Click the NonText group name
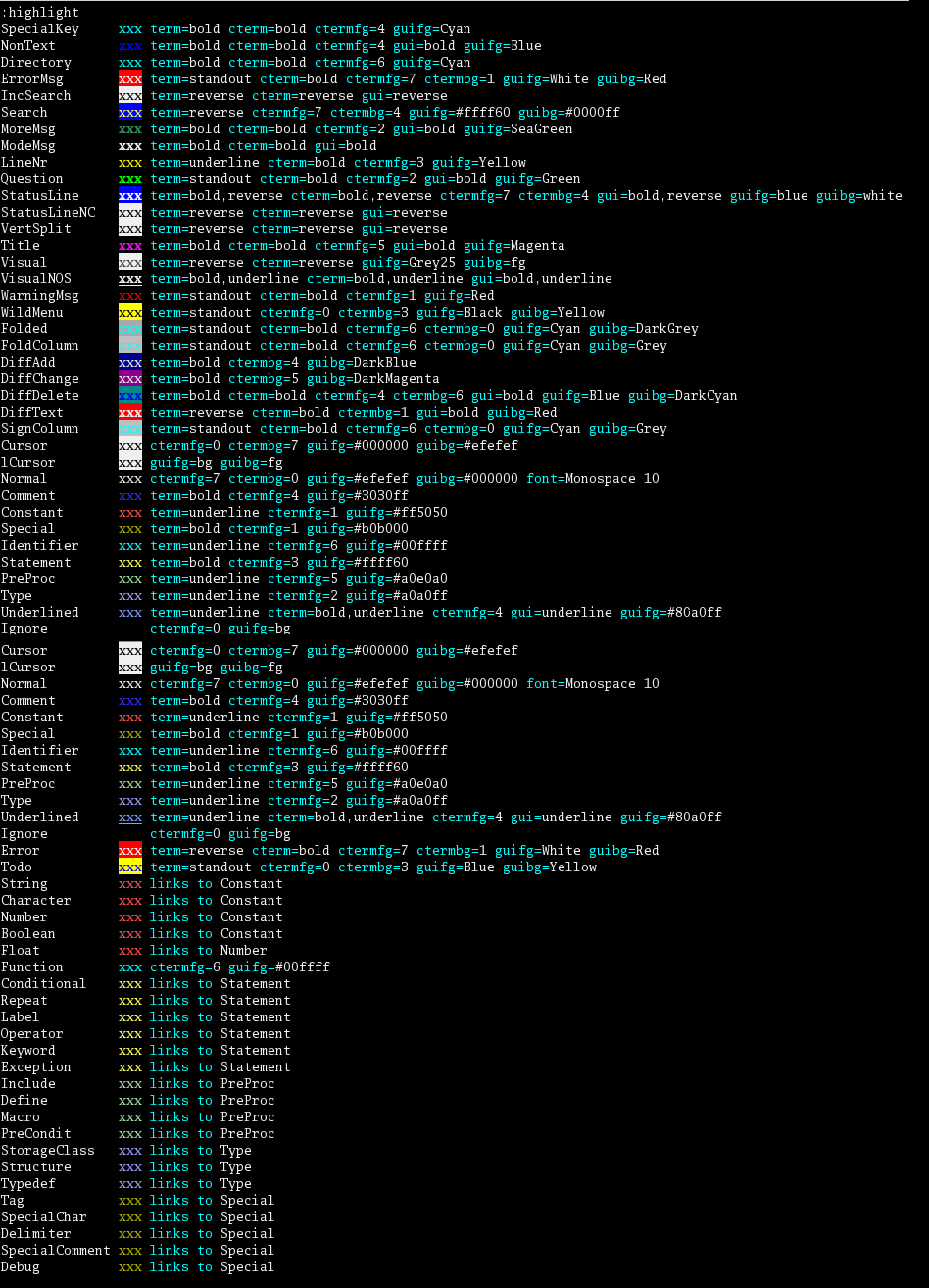The height and width of the screenshot is (1288, 929). click(28, 46)
